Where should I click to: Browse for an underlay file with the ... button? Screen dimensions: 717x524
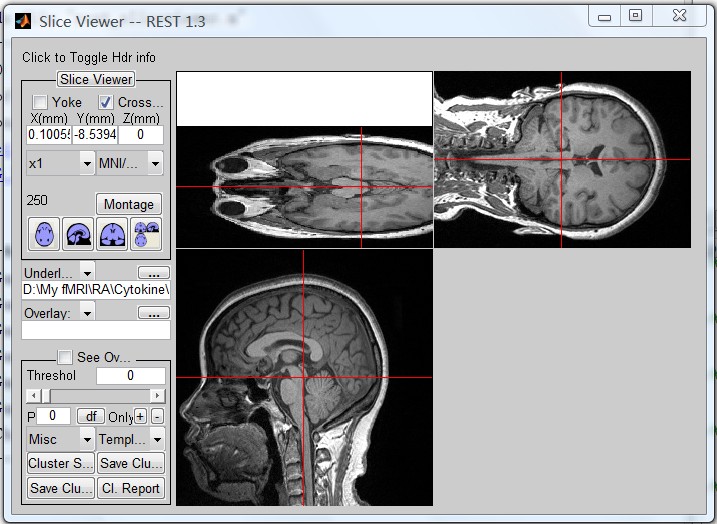(154, 273)
